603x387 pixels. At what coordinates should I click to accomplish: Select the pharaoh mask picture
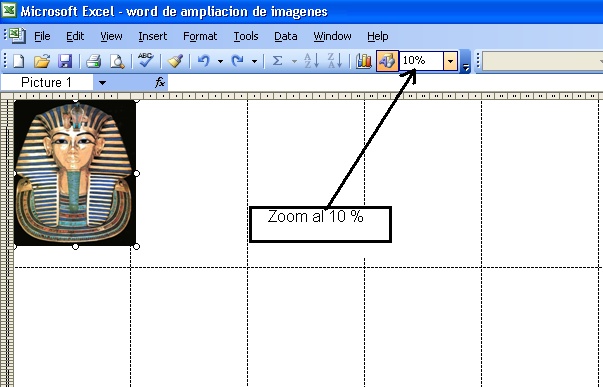tap(75, 173)
